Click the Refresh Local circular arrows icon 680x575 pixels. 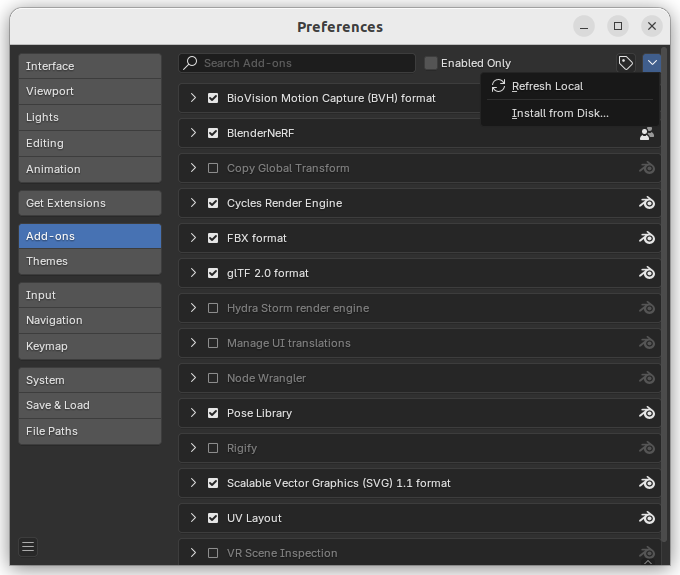coord(498,86)
